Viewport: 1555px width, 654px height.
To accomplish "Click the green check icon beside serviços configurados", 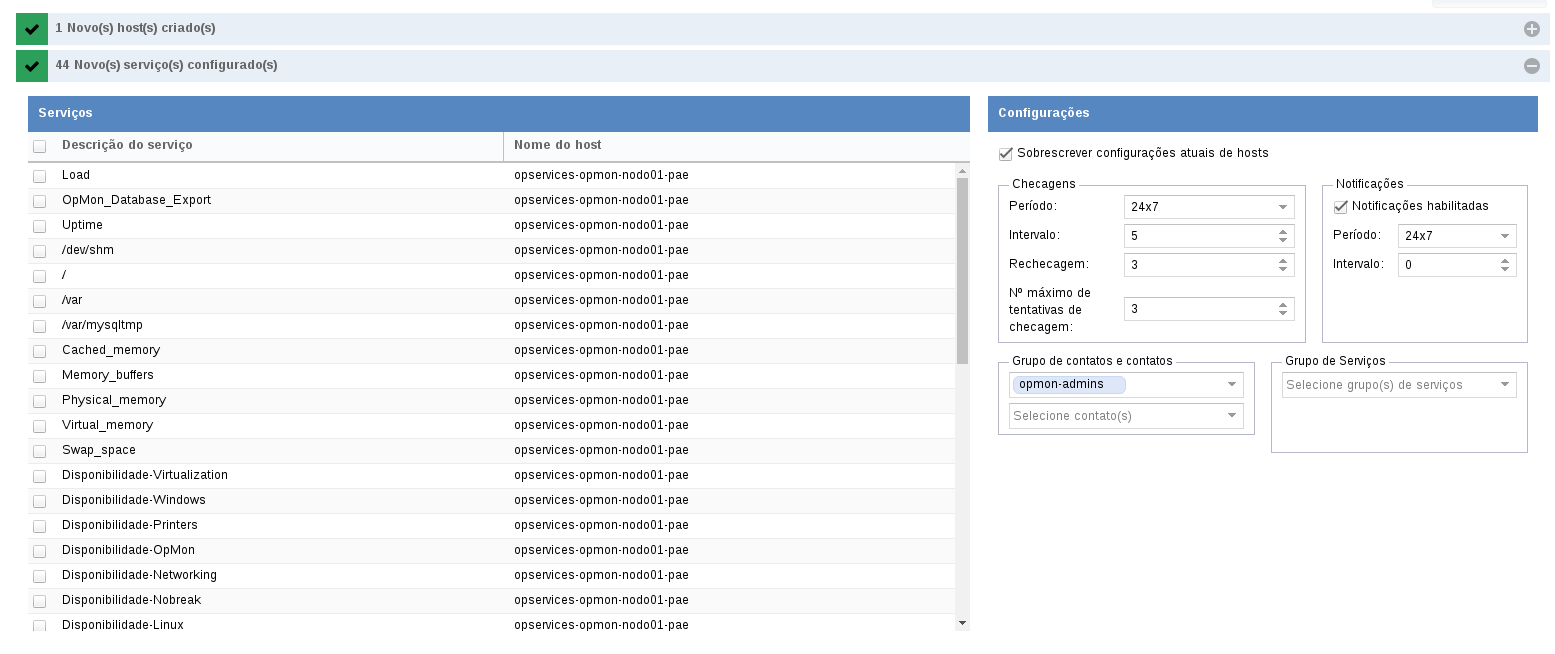I will click(x=32, y=66).
